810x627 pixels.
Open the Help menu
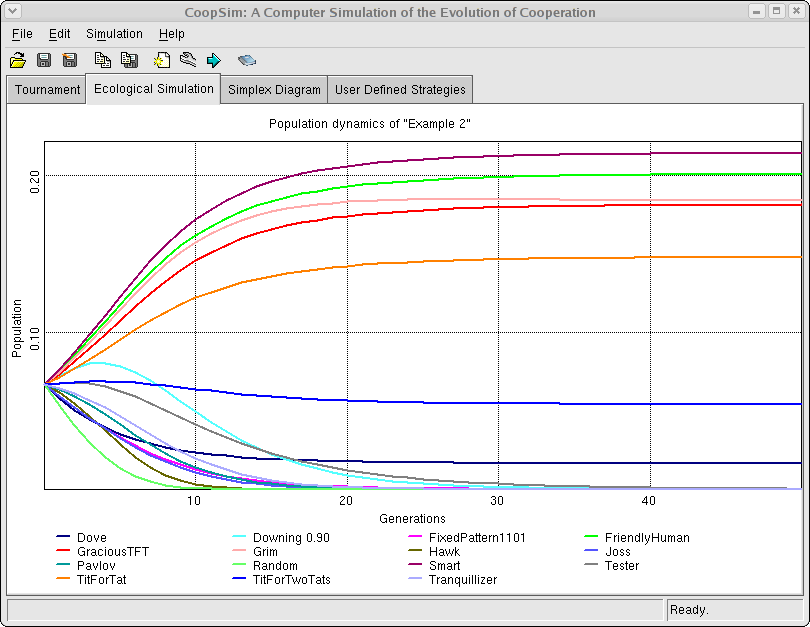tap(171, 34)
